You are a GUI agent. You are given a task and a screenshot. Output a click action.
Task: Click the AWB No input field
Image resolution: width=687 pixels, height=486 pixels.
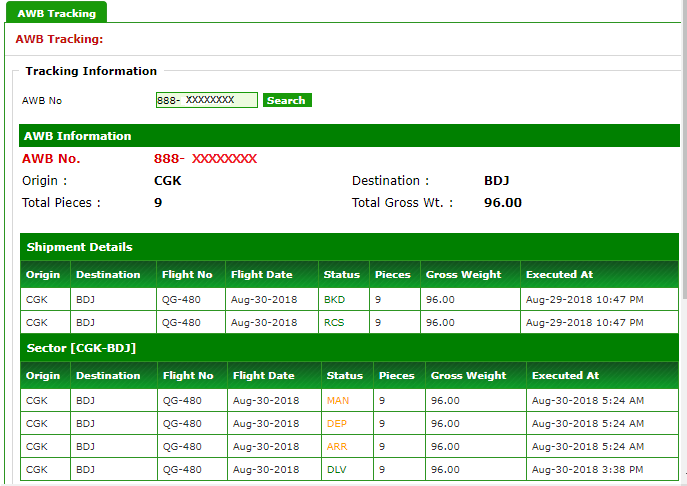206,100
